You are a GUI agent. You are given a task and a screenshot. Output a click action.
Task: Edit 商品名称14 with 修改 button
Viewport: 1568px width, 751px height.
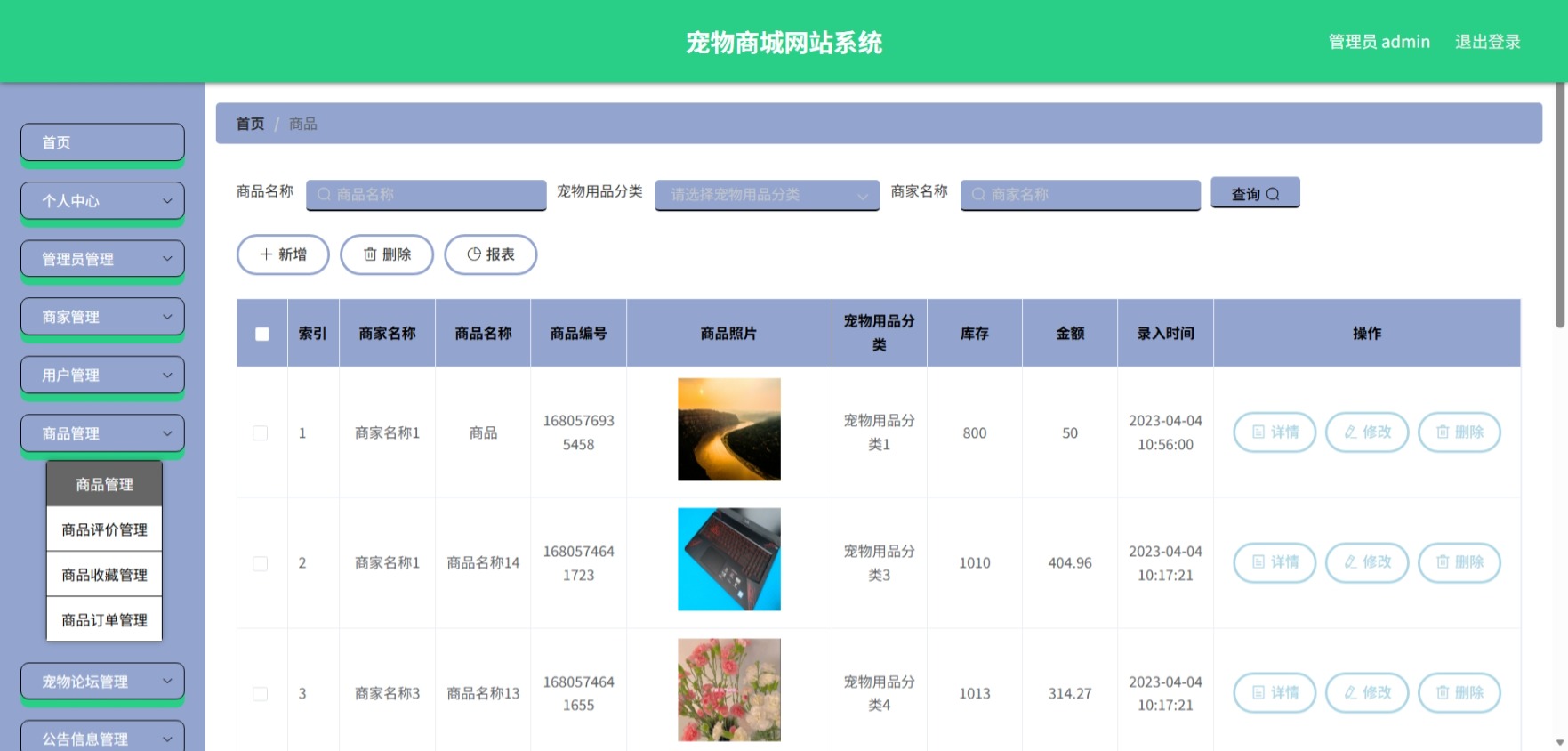click(1367, 562)
